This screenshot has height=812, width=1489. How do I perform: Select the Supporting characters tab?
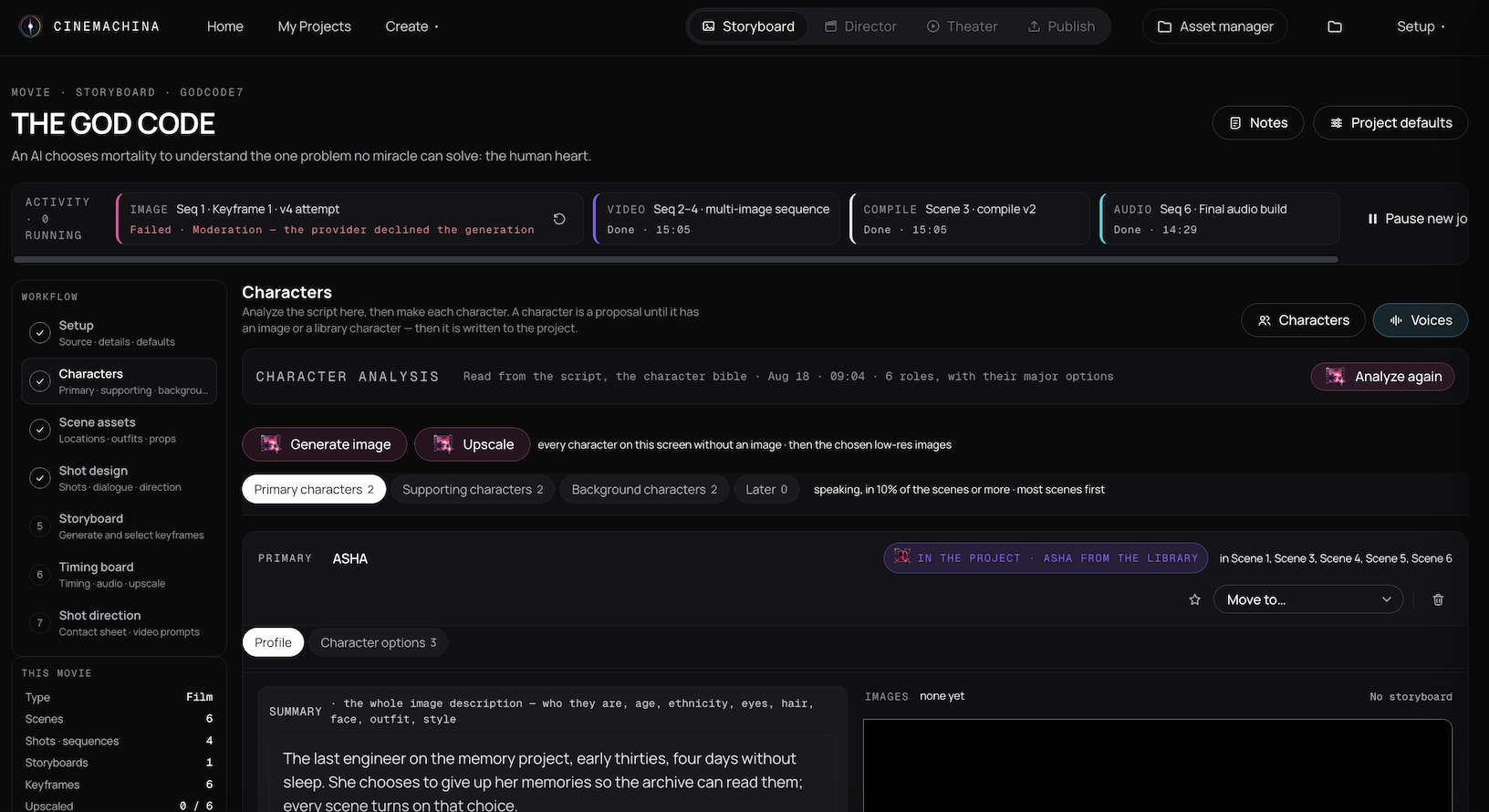(473, 489)
